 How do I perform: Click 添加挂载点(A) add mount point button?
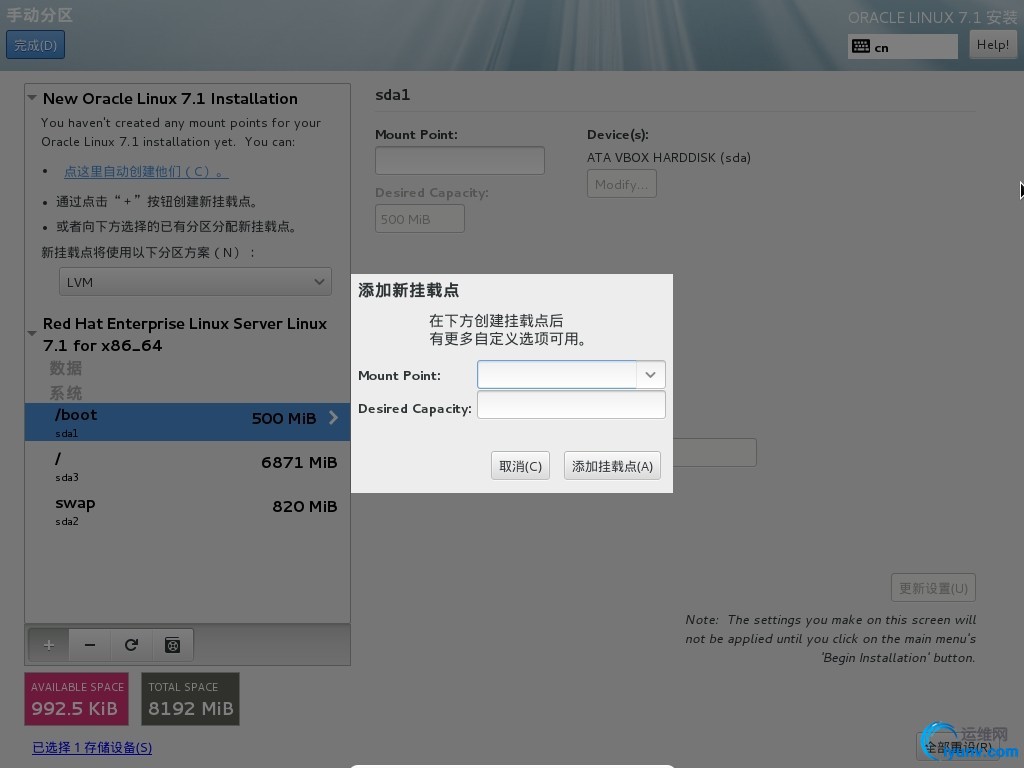(x=612, y=466)
